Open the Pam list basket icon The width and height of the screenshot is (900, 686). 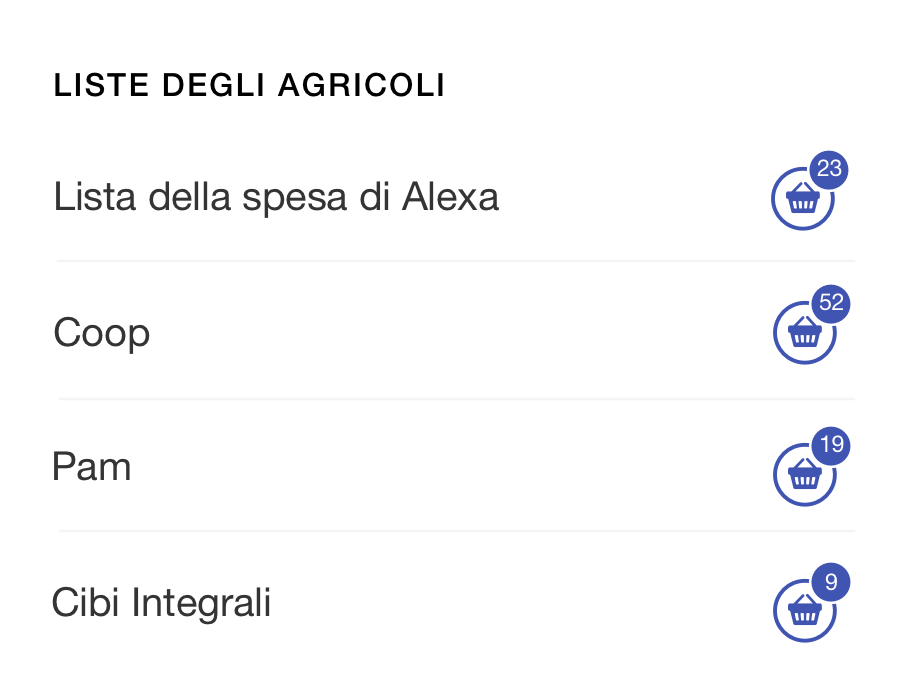pos(803,475)
